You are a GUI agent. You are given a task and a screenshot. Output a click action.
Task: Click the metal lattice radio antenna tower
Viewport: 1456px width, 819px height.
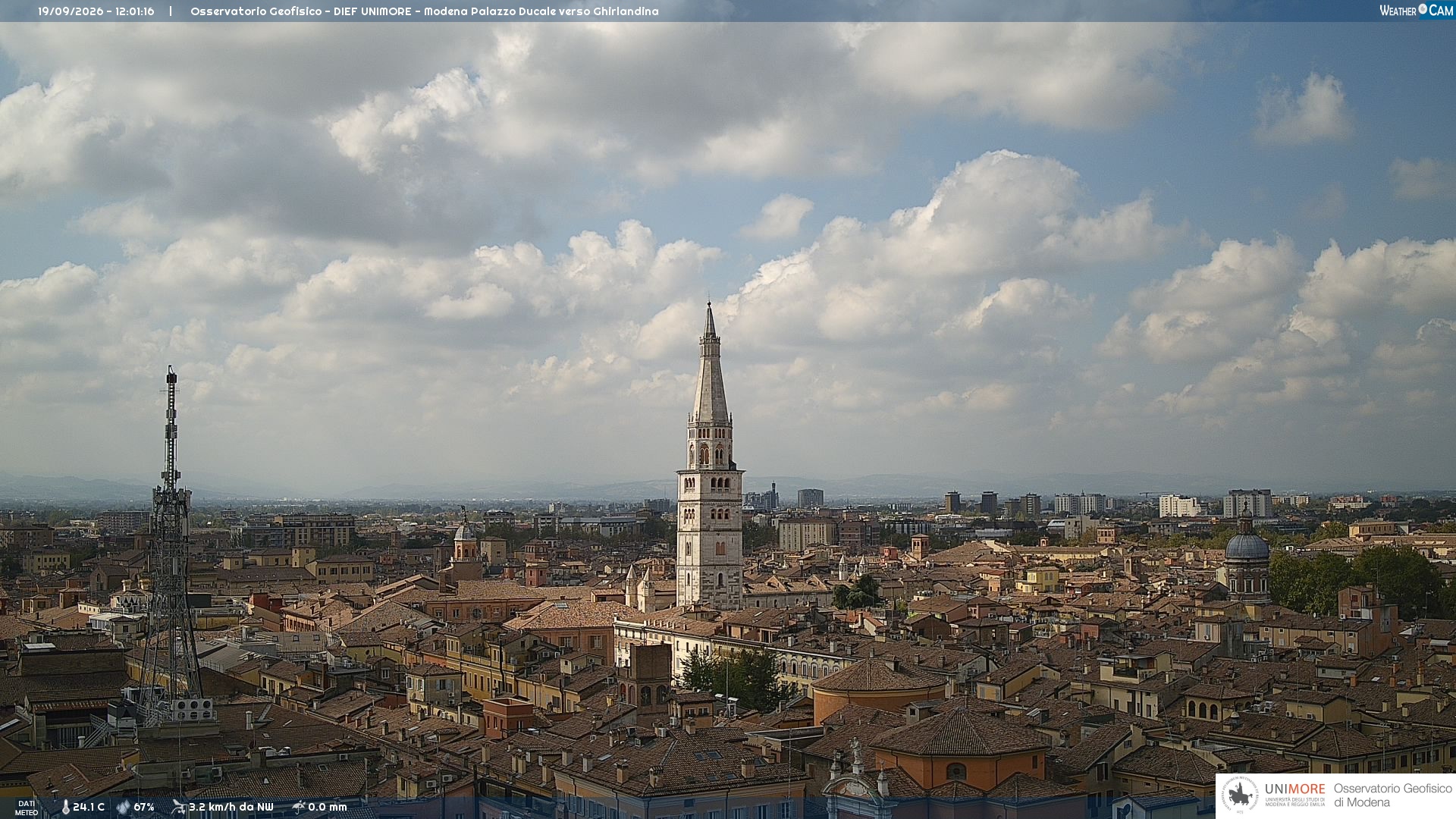pyautogui.click(x=170, y=542)
